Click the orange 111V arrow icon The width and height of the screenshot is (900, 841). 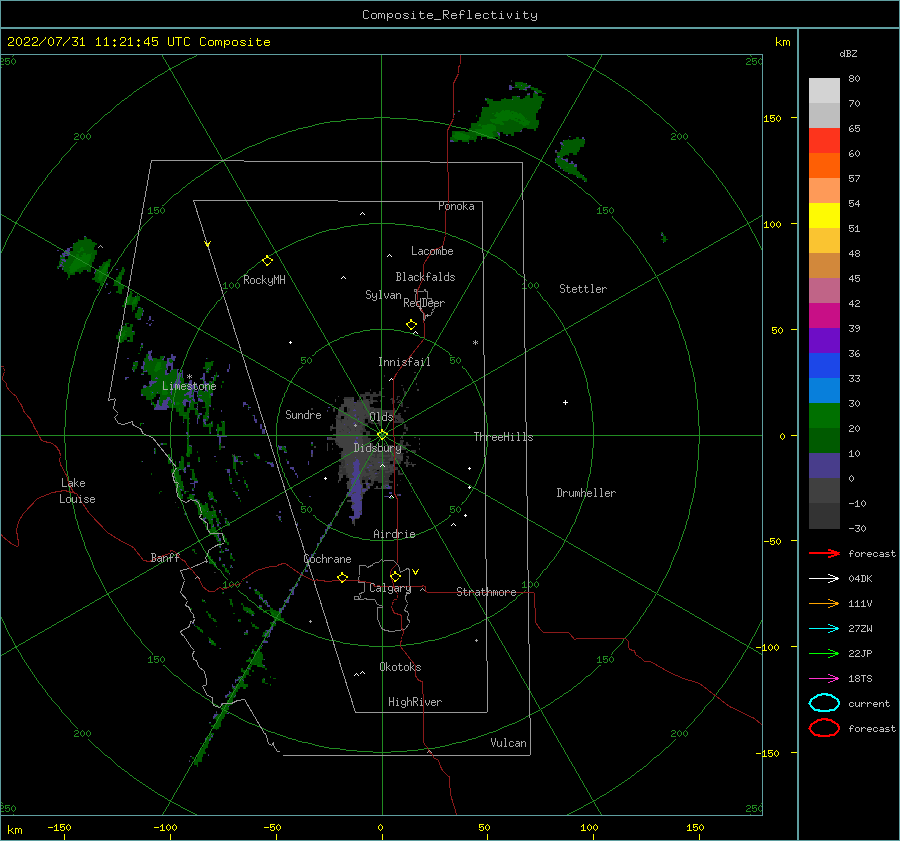click(824, 603)
